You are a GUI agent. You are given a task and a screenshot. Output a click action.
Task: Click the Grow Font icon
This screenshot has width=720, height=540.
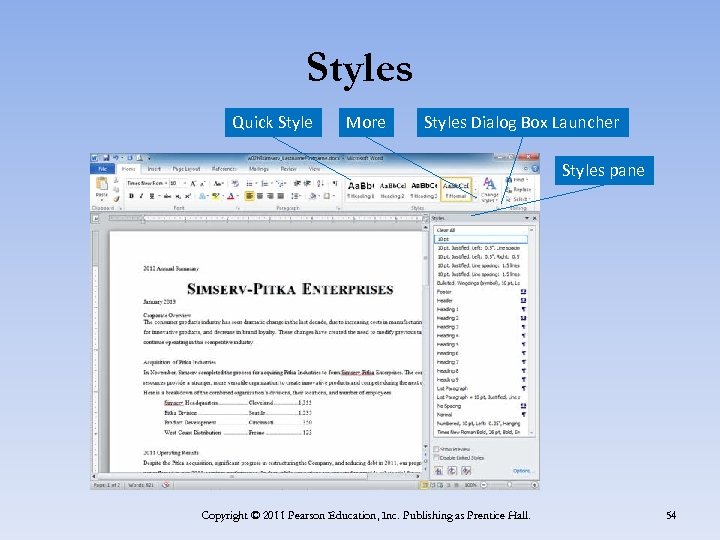193,184
